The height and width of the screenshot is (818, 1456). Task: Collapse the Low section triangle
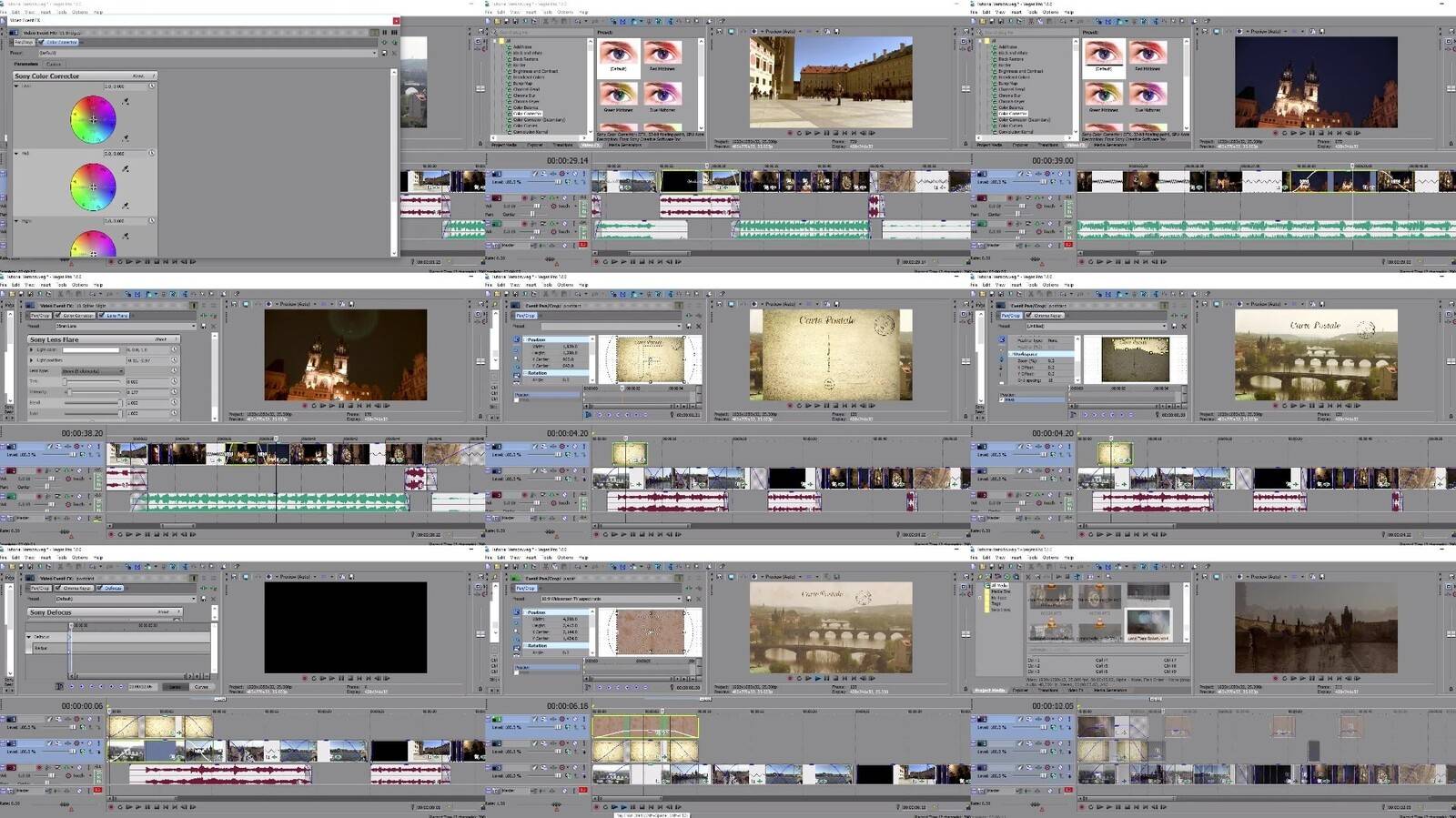[x=16, y=86]
